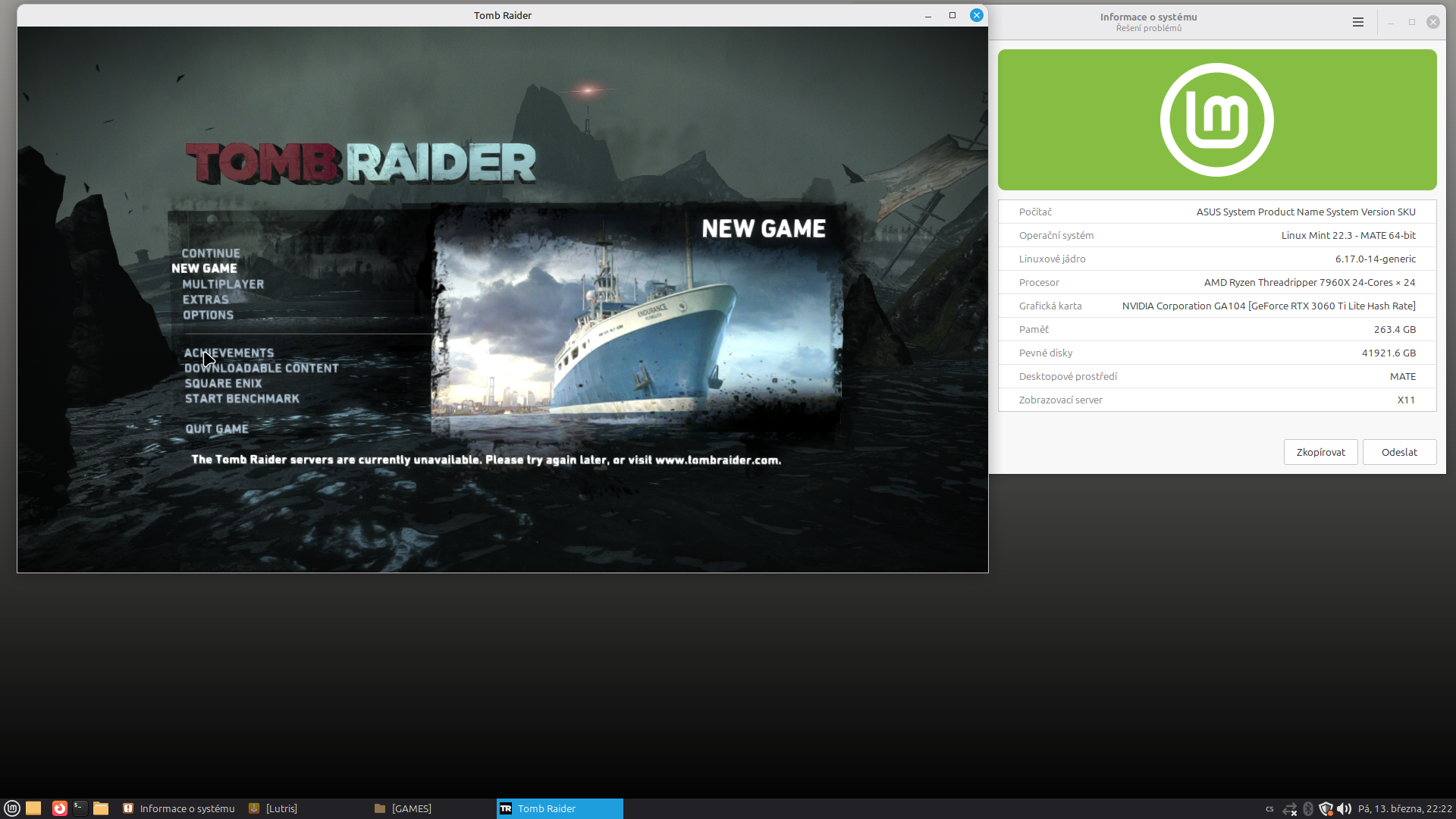Viewport: 1456px width, 819px height.
Task: Select QUIT GAME menu entry
Action: coord(217,429)
